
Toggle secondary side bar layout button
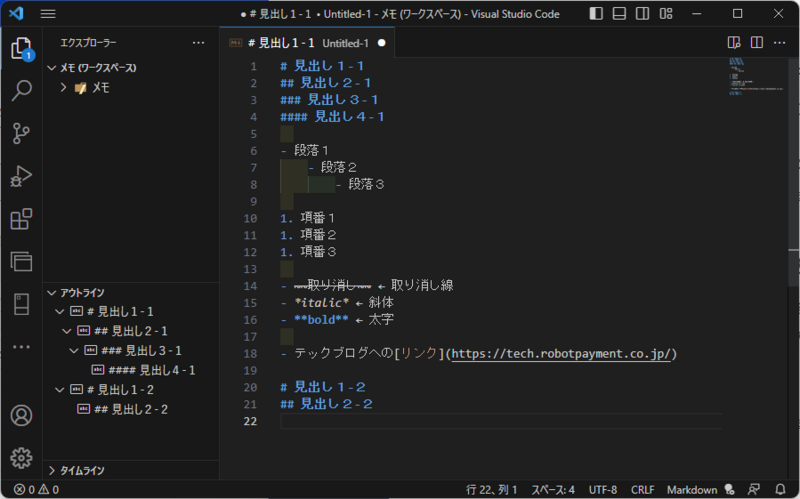[x=642, y=14]
